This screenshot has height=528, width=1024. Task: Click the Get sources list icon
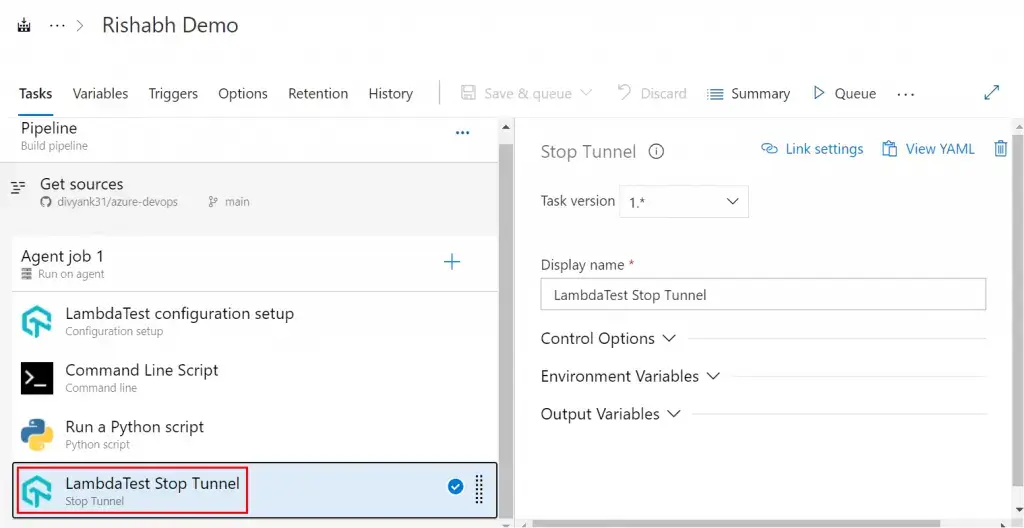(18, 188)
